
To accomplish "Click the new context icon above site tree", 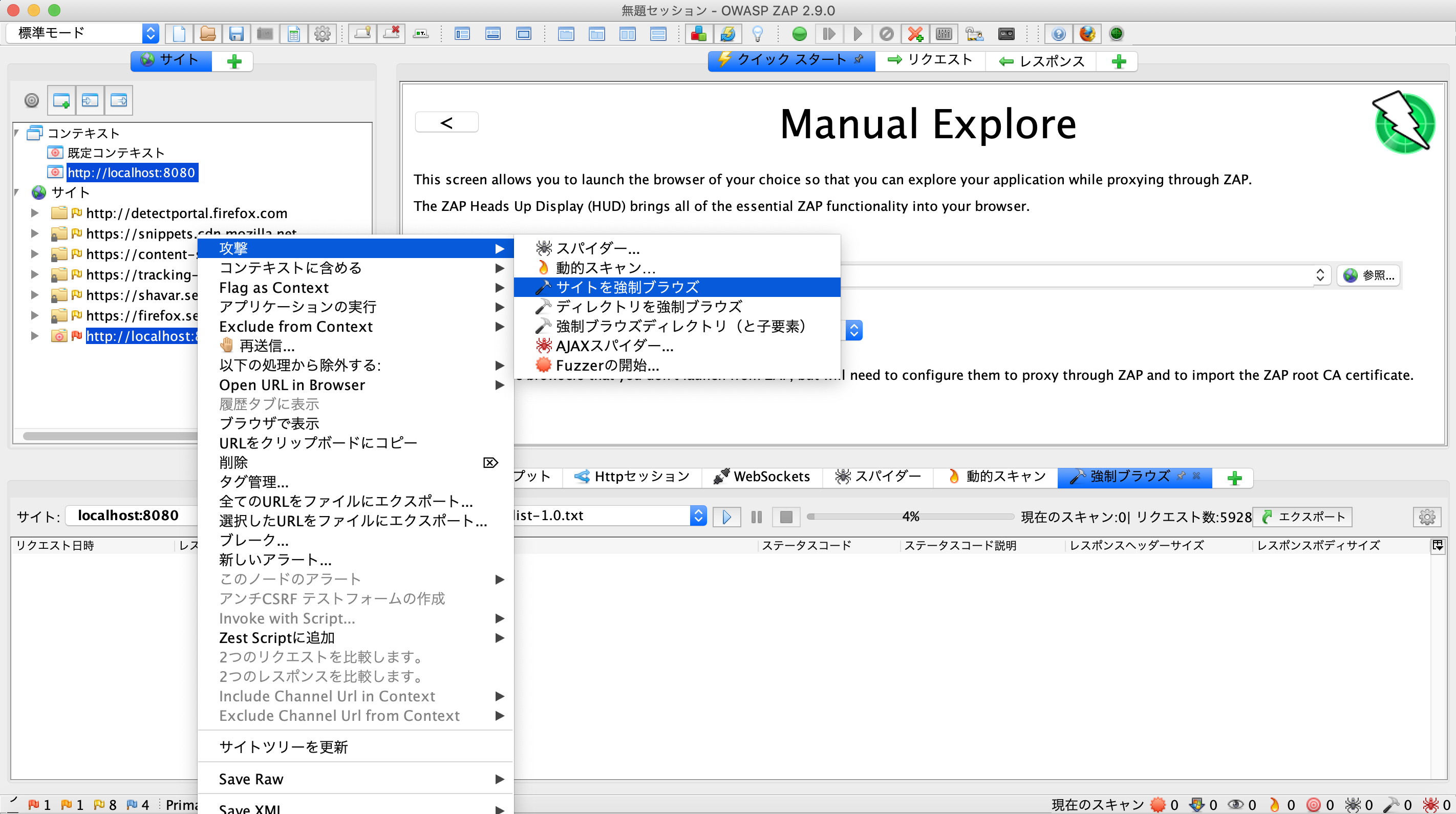I will click(61, 101).
